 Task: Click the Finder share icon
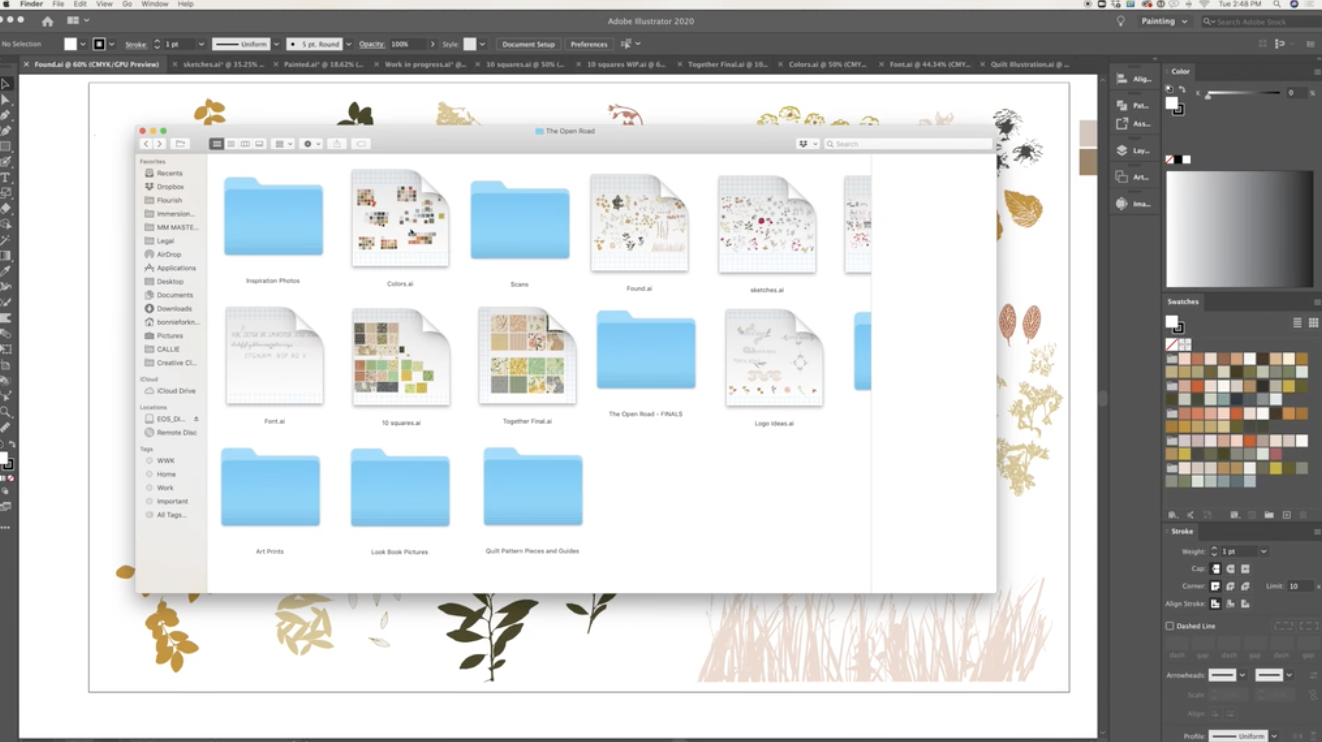[337, 144]
